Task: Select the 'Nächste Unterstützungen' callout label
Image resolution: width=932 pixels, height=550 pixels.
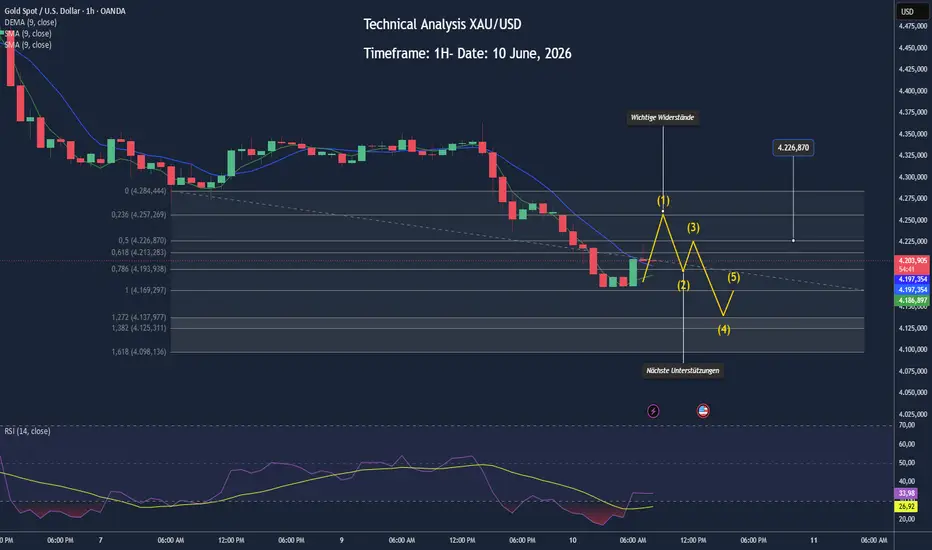Action: click(x=682, y=370)
